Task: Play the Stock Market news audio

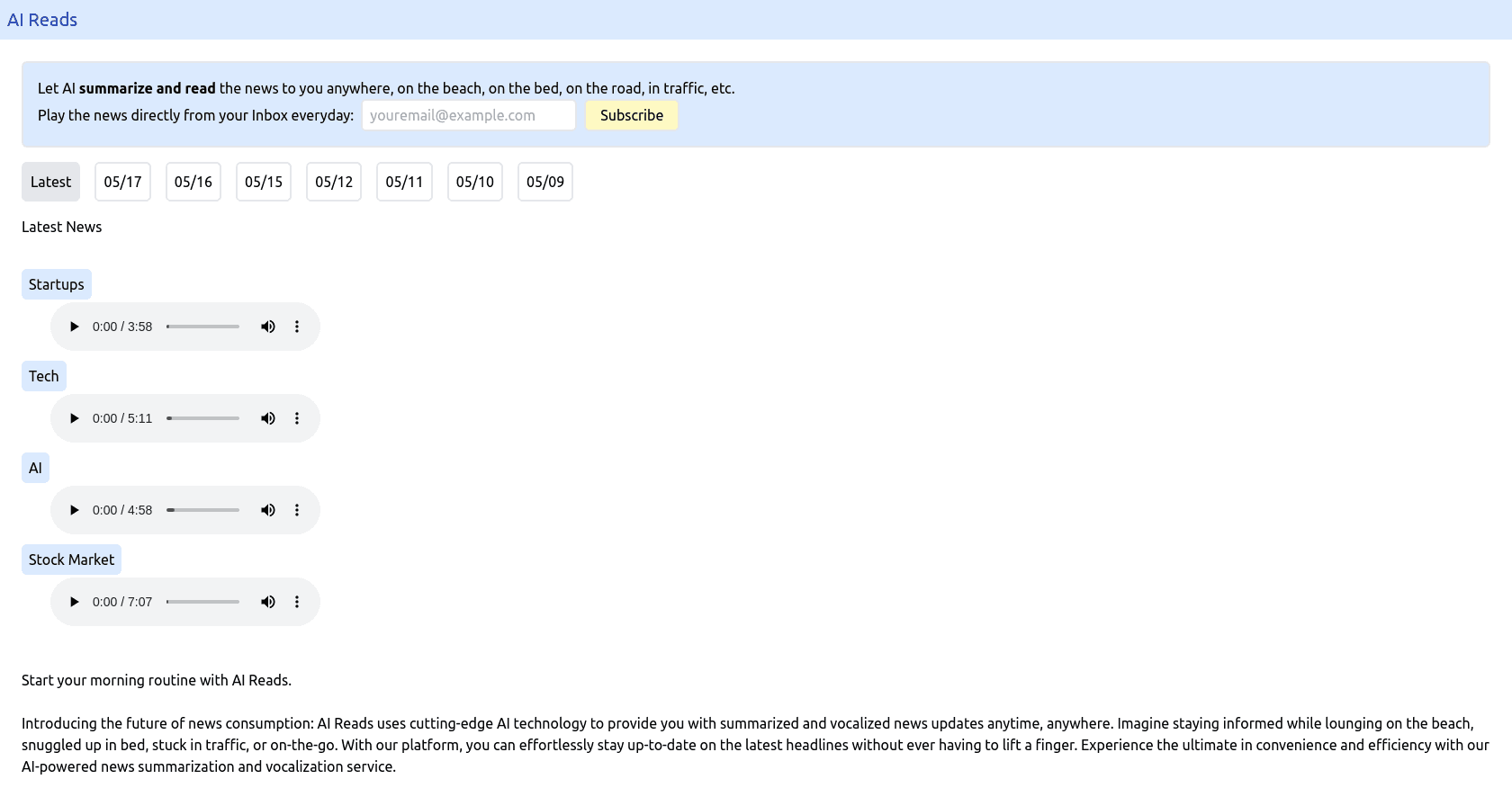Action: click(x=75, y=602)
